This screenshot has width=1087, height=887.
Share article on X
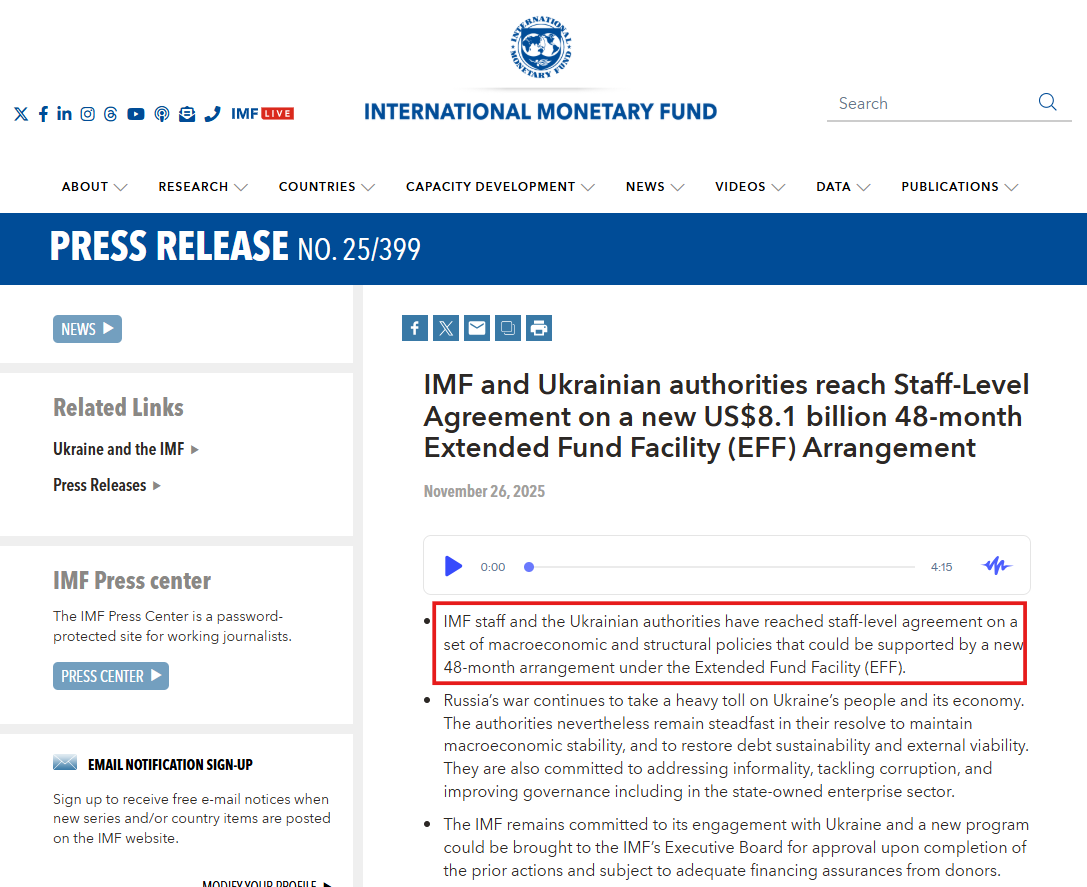[x=446, y=328]
